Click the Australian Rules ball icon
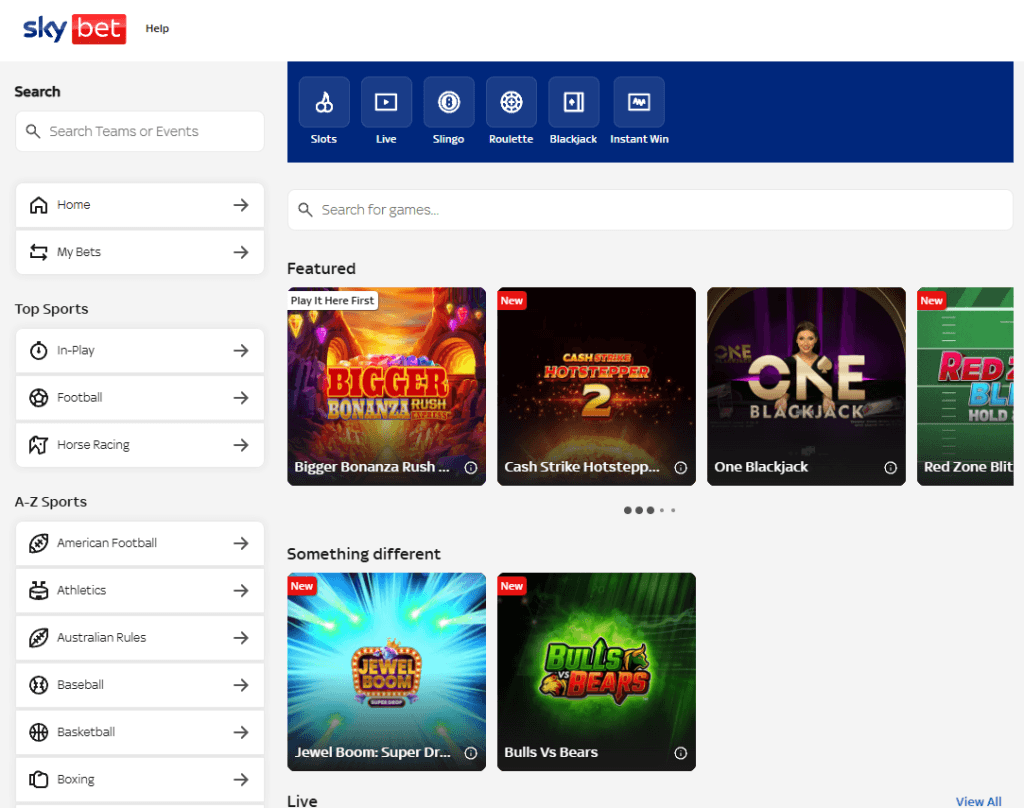Image resolution: width=1024 pixels, height=808 pixels. [39, 638]
